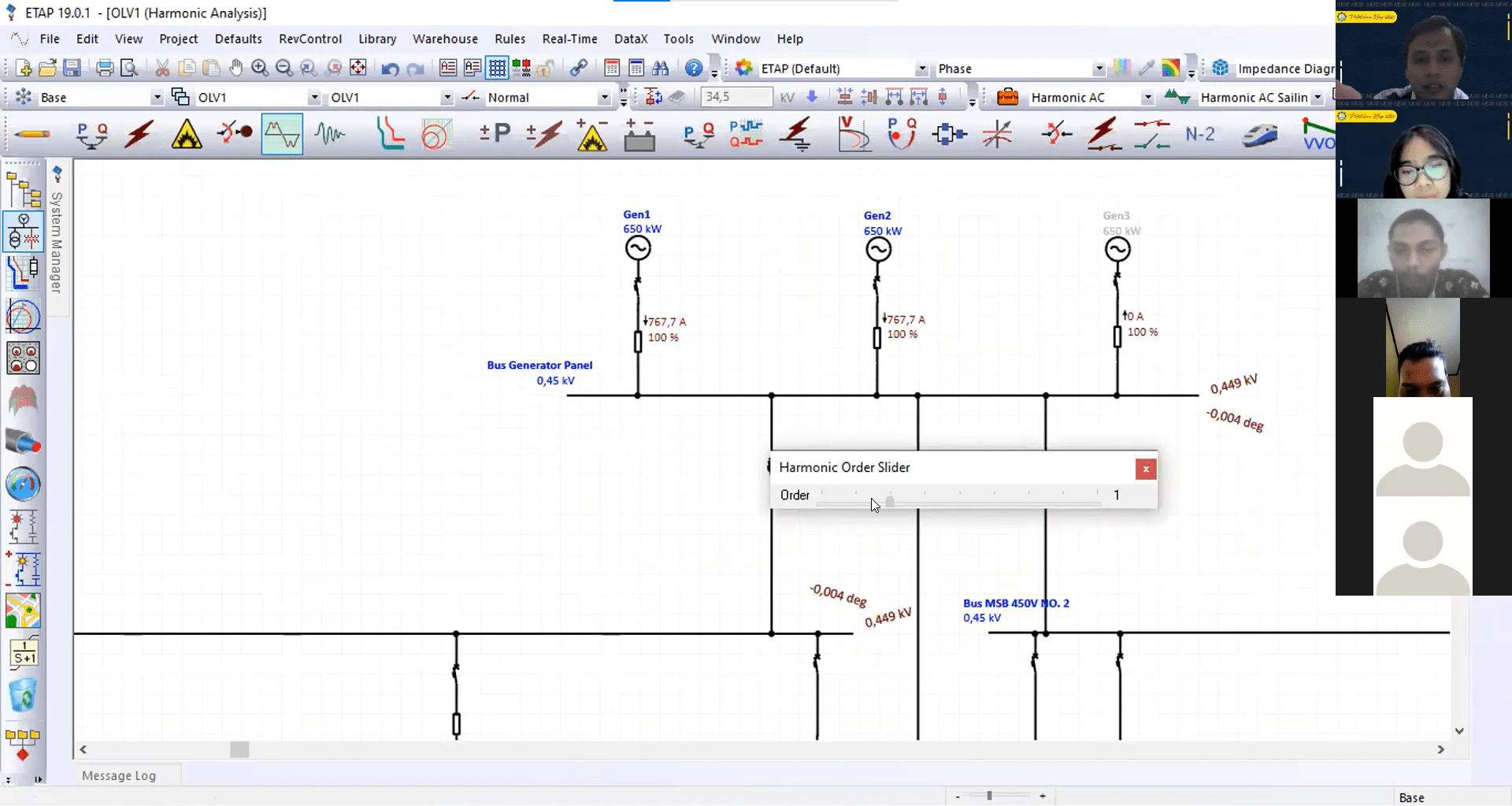The width and height of the screenshot is (1512, 806).
Task: Select the Load Flow Analysis mode icon
Action: [92, 135]
